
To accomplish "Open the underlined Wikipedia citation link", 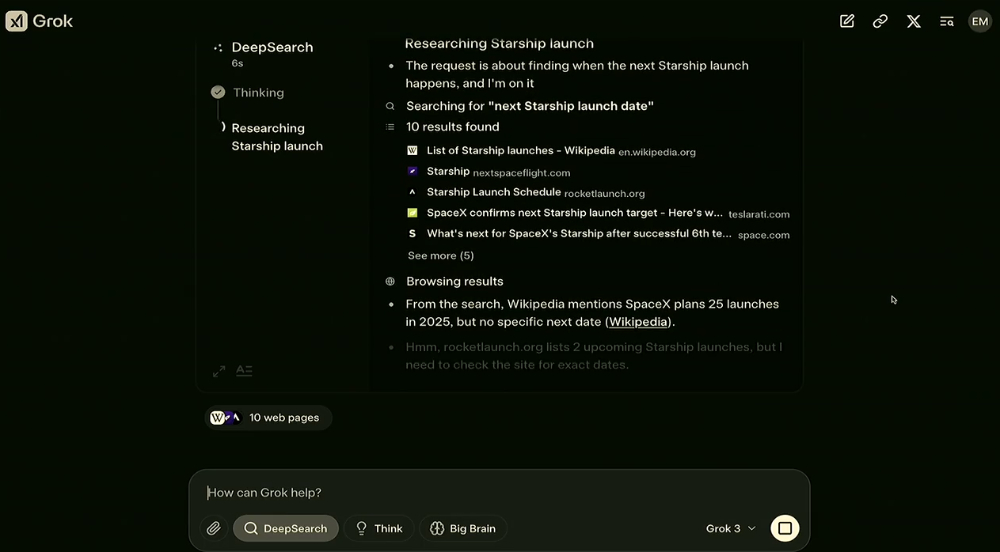I will (638, 322).
